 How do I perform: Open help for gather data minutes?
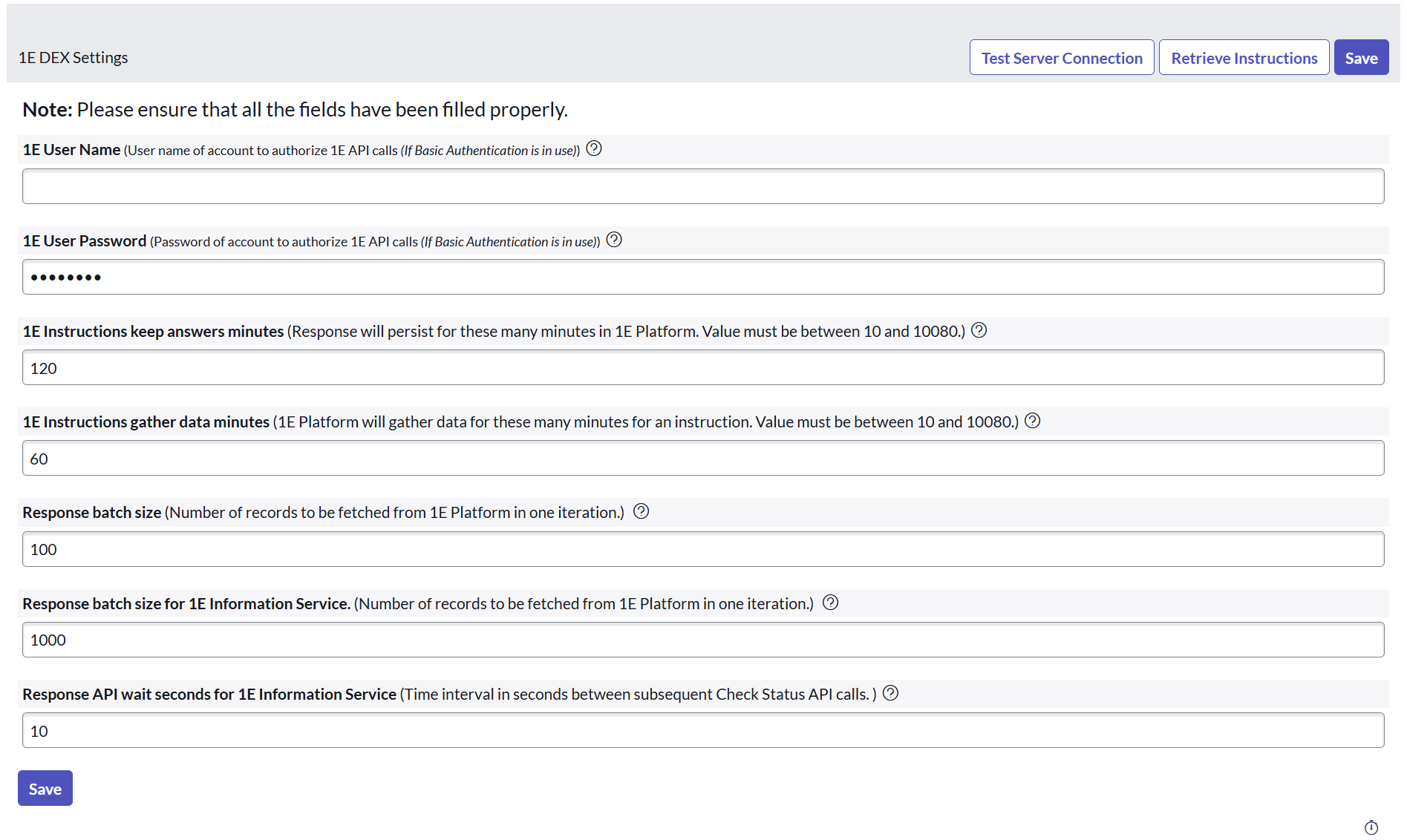1033,421
